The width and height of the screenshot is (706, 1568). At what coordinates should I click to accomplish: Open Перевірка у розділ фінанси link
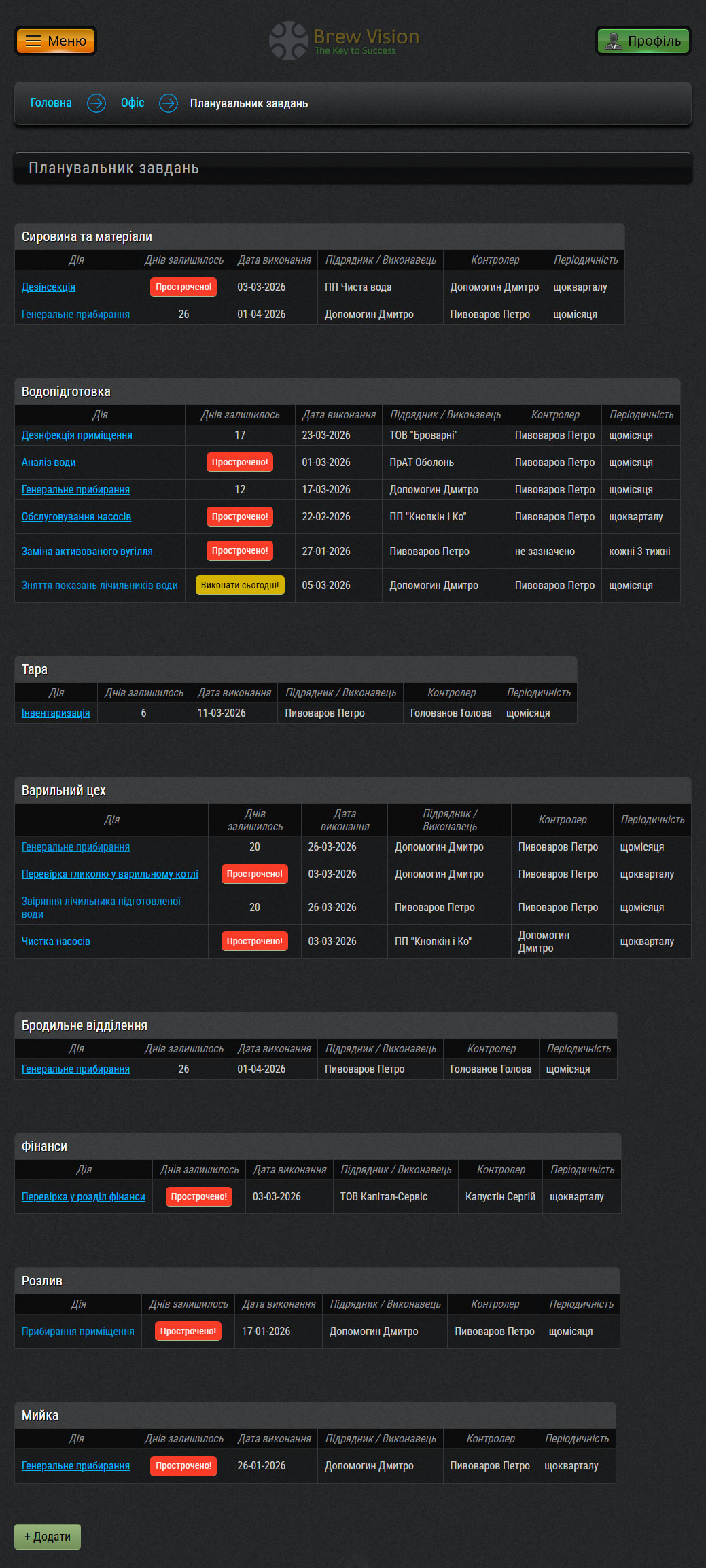point(84,1197)
